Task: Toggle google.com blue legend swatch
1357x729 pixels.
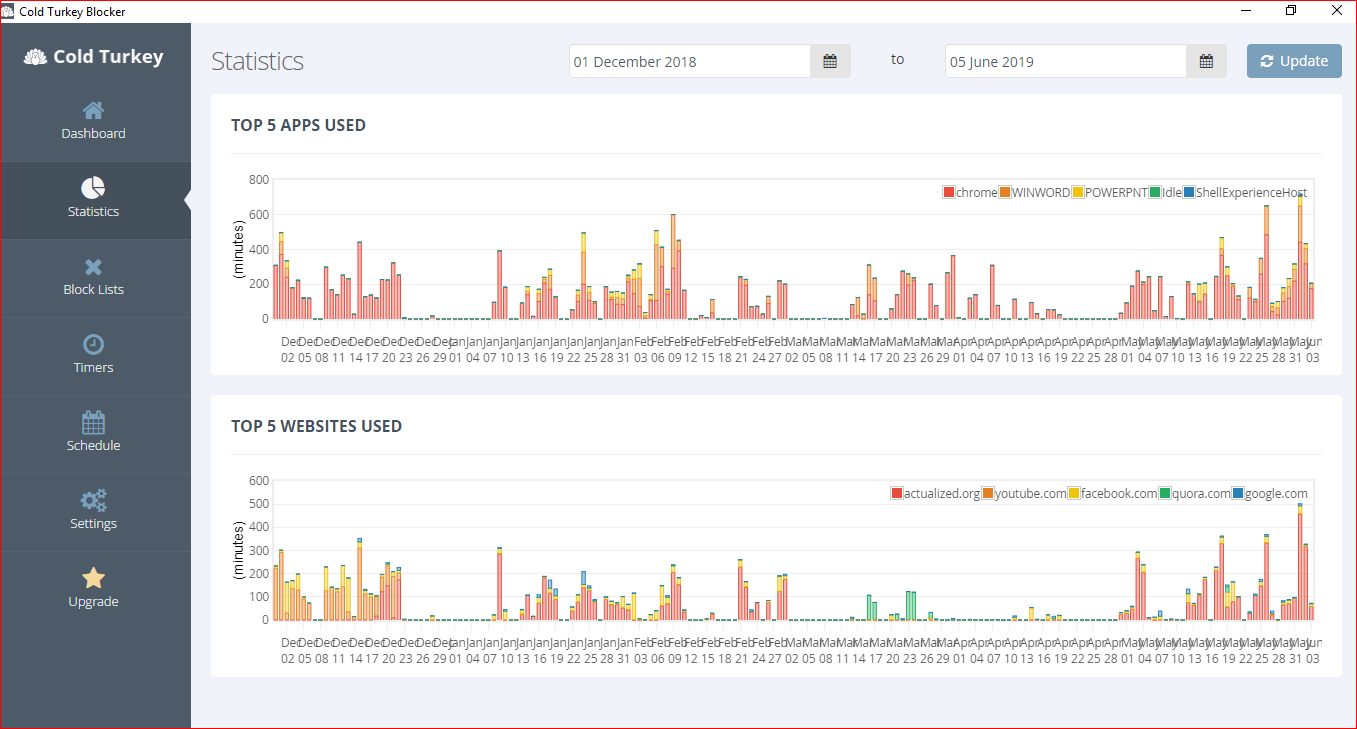Action: click(1238, 493)
